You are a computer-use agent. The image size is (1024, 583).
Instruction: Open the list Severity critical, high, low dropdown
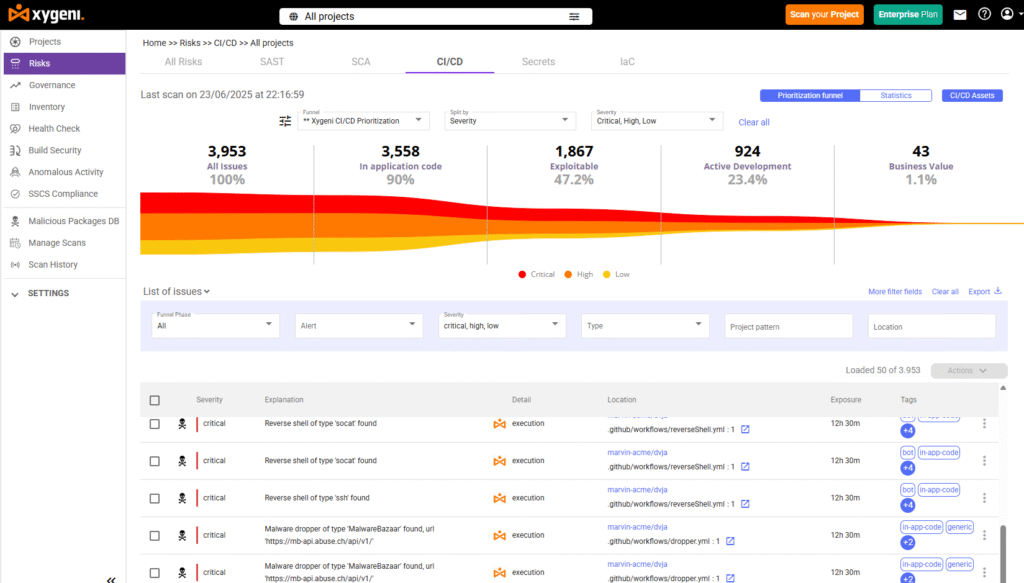click(502, 325)
